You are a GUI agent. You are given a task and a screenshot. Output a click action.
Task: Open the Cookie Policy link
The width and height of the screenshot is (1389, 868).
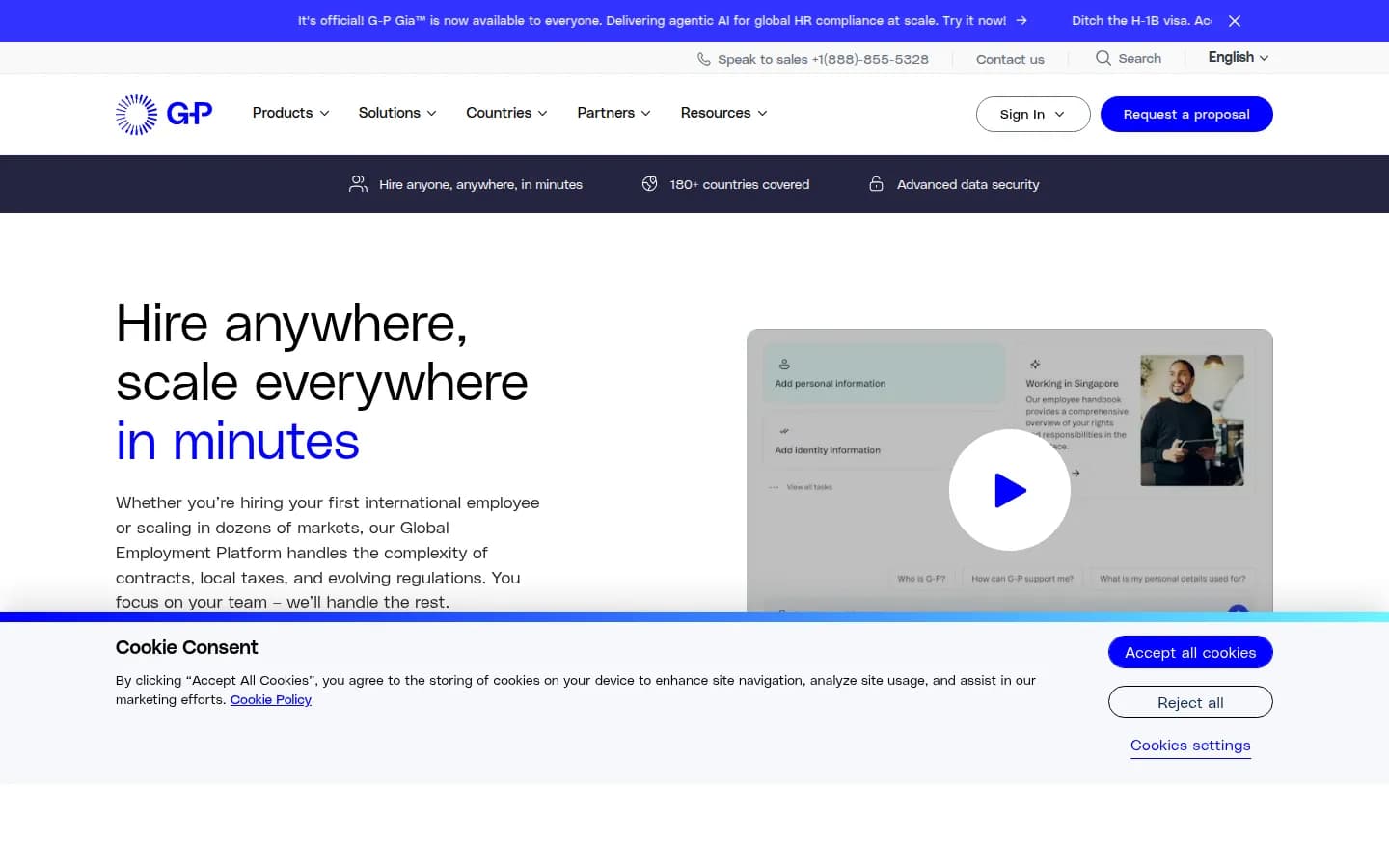pos(271,700)
